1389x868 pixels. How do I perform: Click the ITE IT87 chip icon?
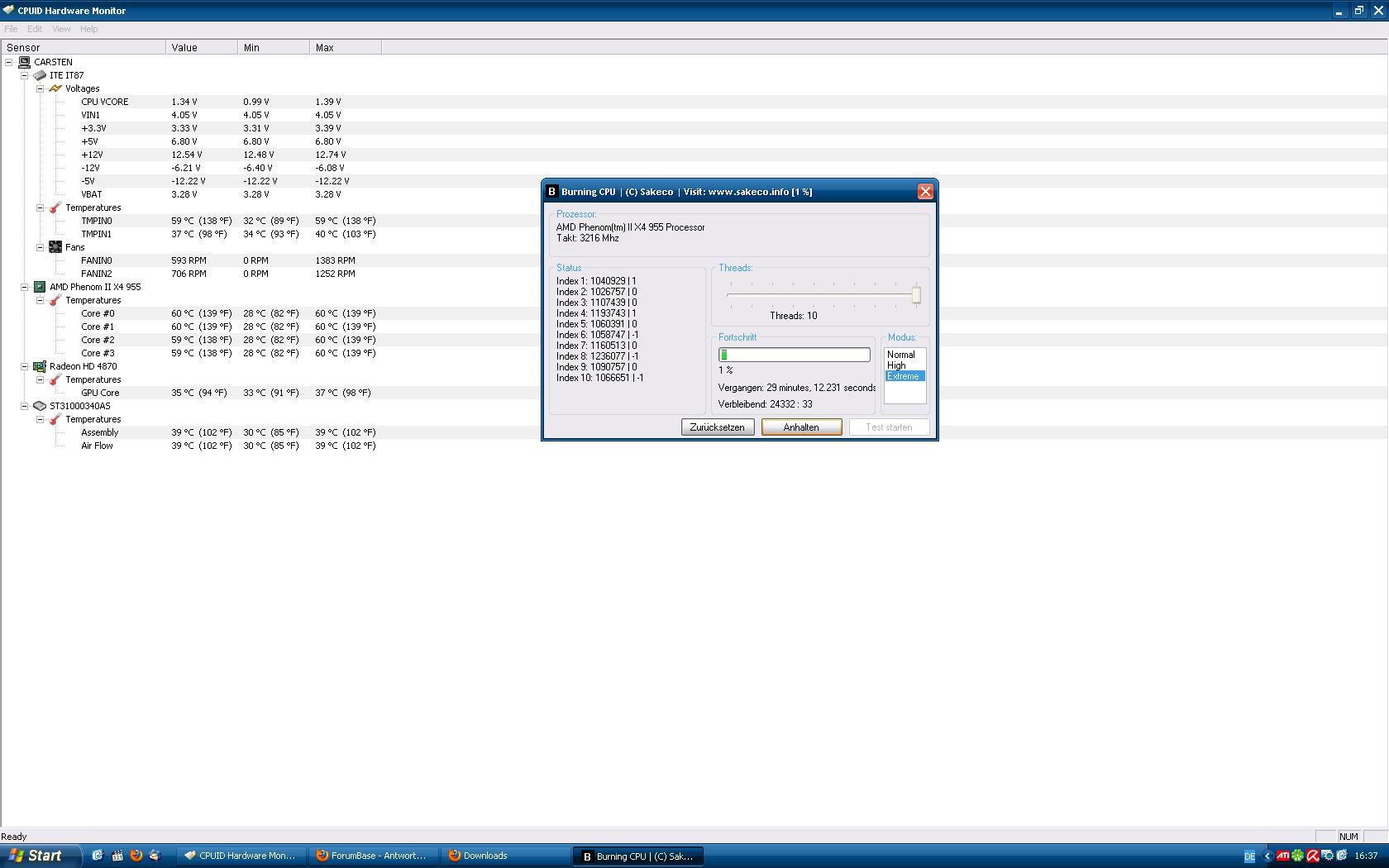coord(40,75)
